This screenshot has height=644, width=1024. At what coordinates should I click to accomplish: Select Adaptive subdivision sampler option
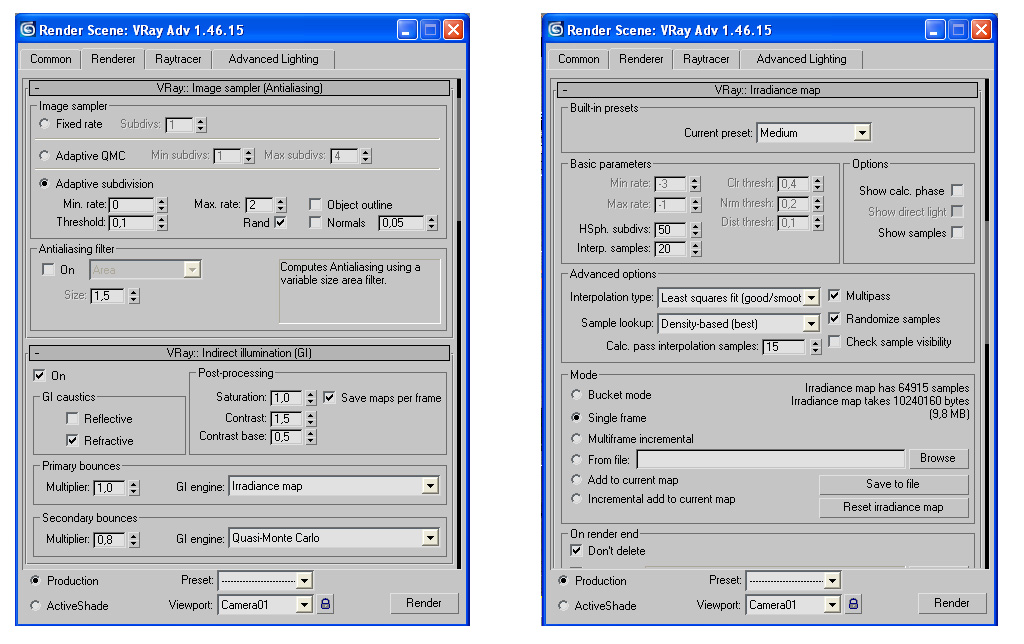coord(44,184)
